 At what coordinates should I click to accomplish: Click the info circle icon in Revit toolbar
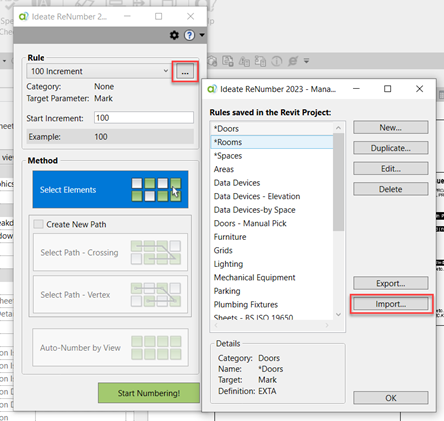(276, 61)
